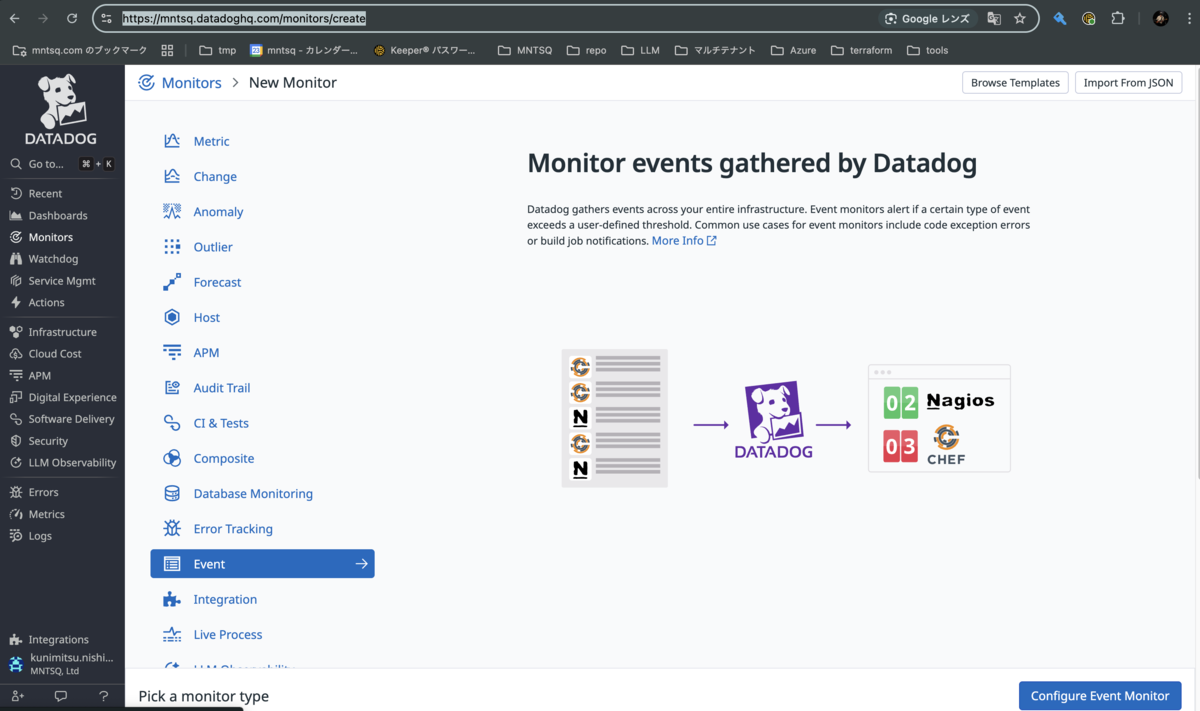Image resolution: width=1200 pixels, height=711 pixels.
Task: Open the terraform bookmarks folder
Action: click(861, 50)
